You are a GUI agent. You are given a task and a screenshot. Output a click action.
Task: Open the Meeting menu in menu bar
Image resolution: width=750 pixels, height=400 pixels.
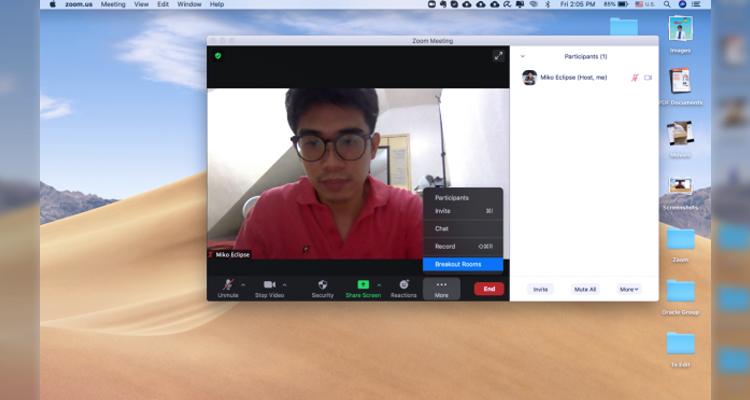[113, 4]
